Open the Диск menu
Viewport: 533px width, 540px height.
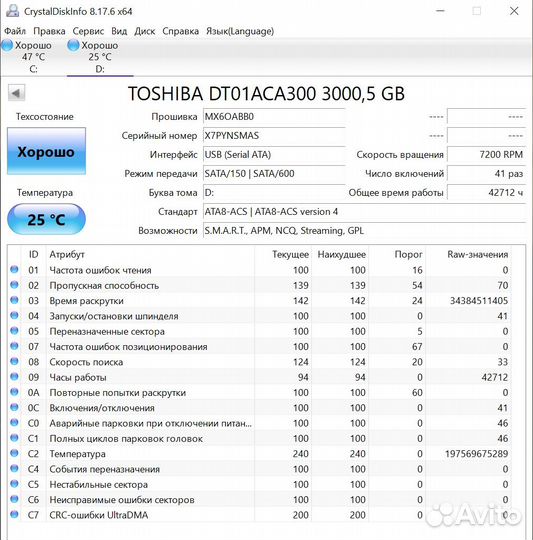pos(145,31)
